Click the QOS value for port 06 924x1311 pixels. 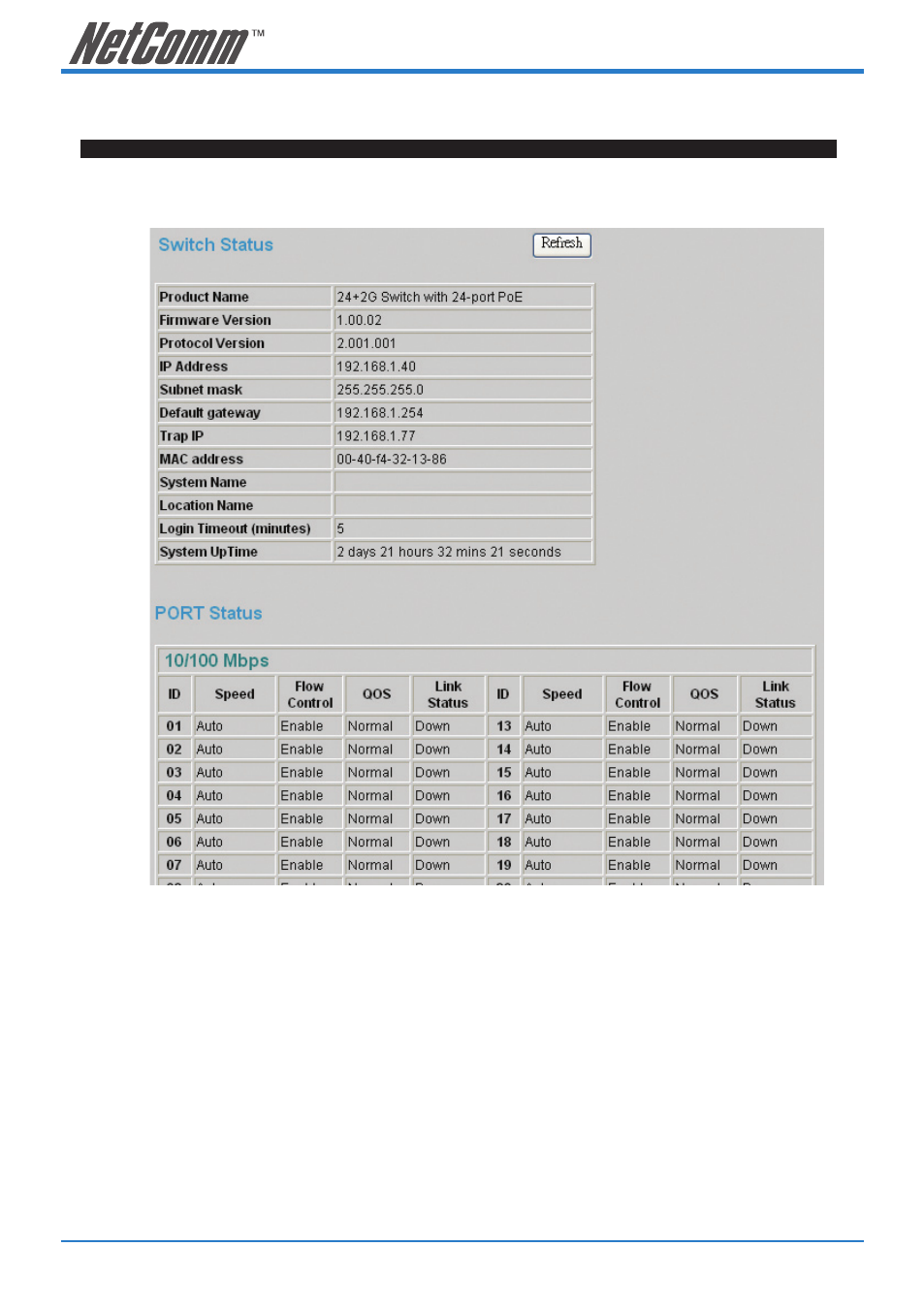coord(376,843)
